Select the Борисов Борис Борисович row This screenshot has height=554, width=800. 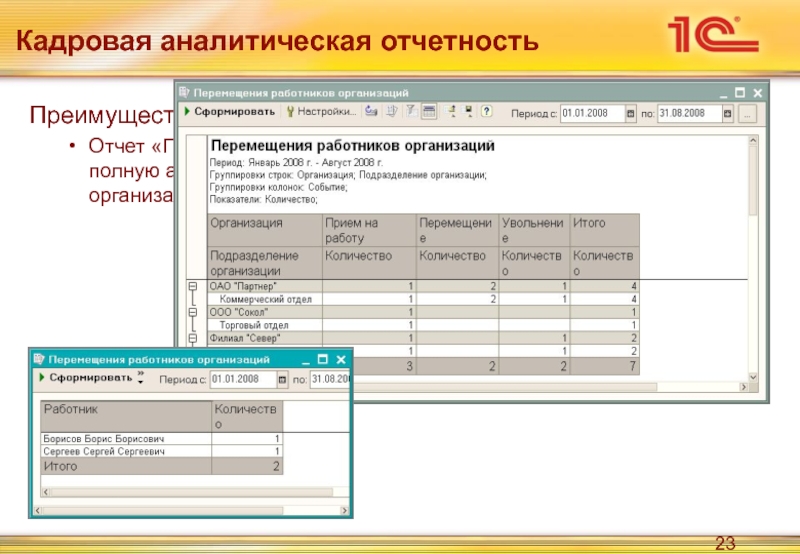point(161,439)
